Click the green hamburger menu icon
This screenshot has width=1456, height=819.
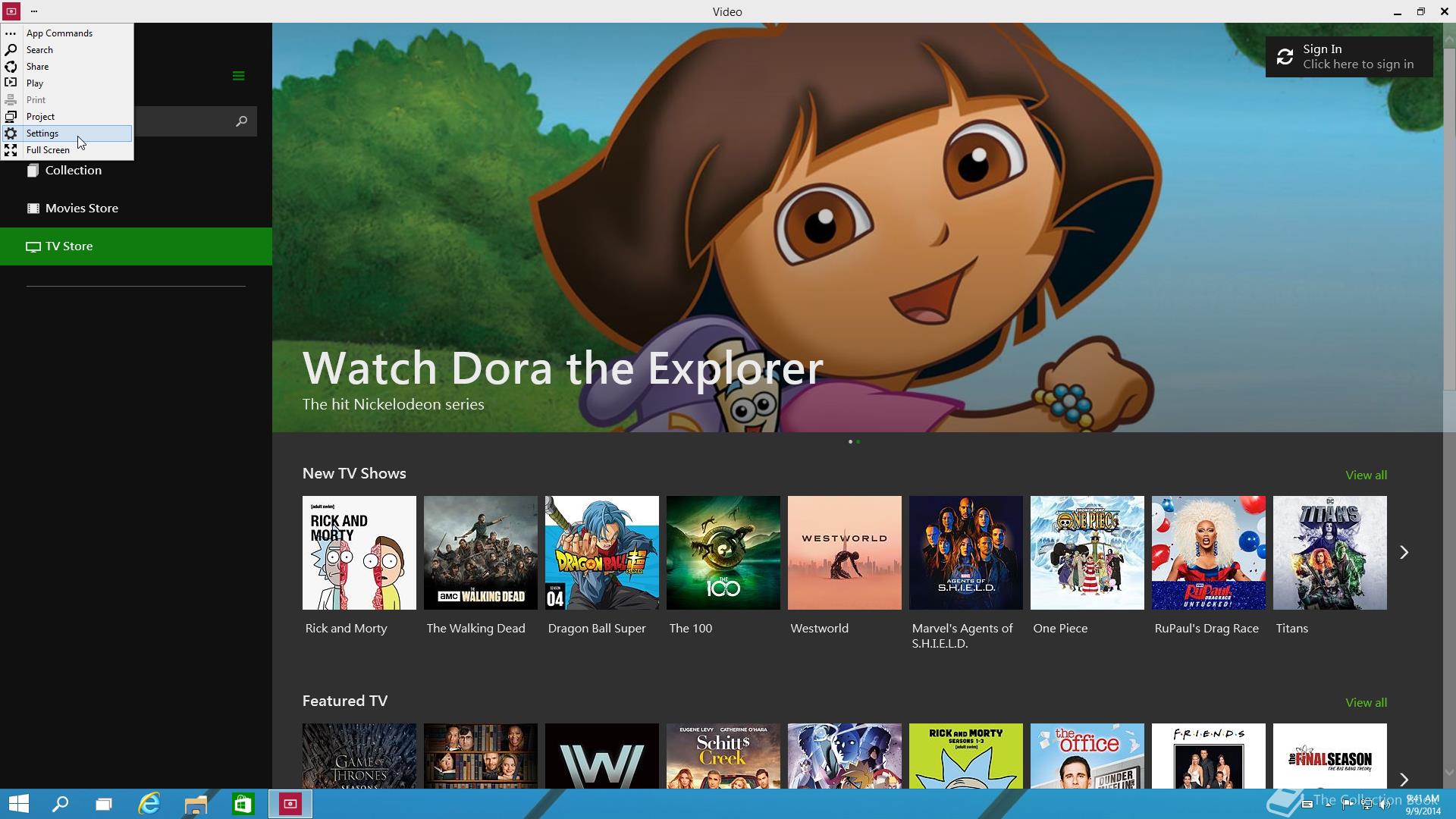pyautogui.click(x=238, y=76)
